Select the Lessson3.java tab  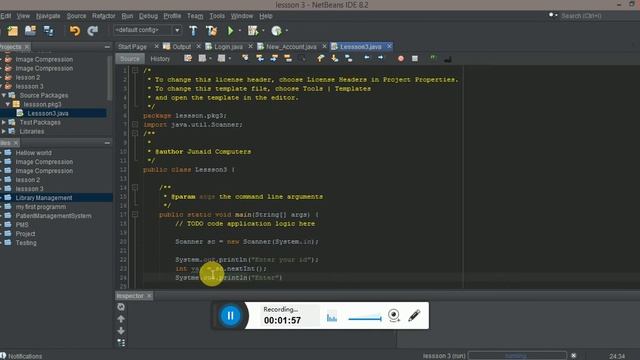pyautogui.click(x=360, y=47)
